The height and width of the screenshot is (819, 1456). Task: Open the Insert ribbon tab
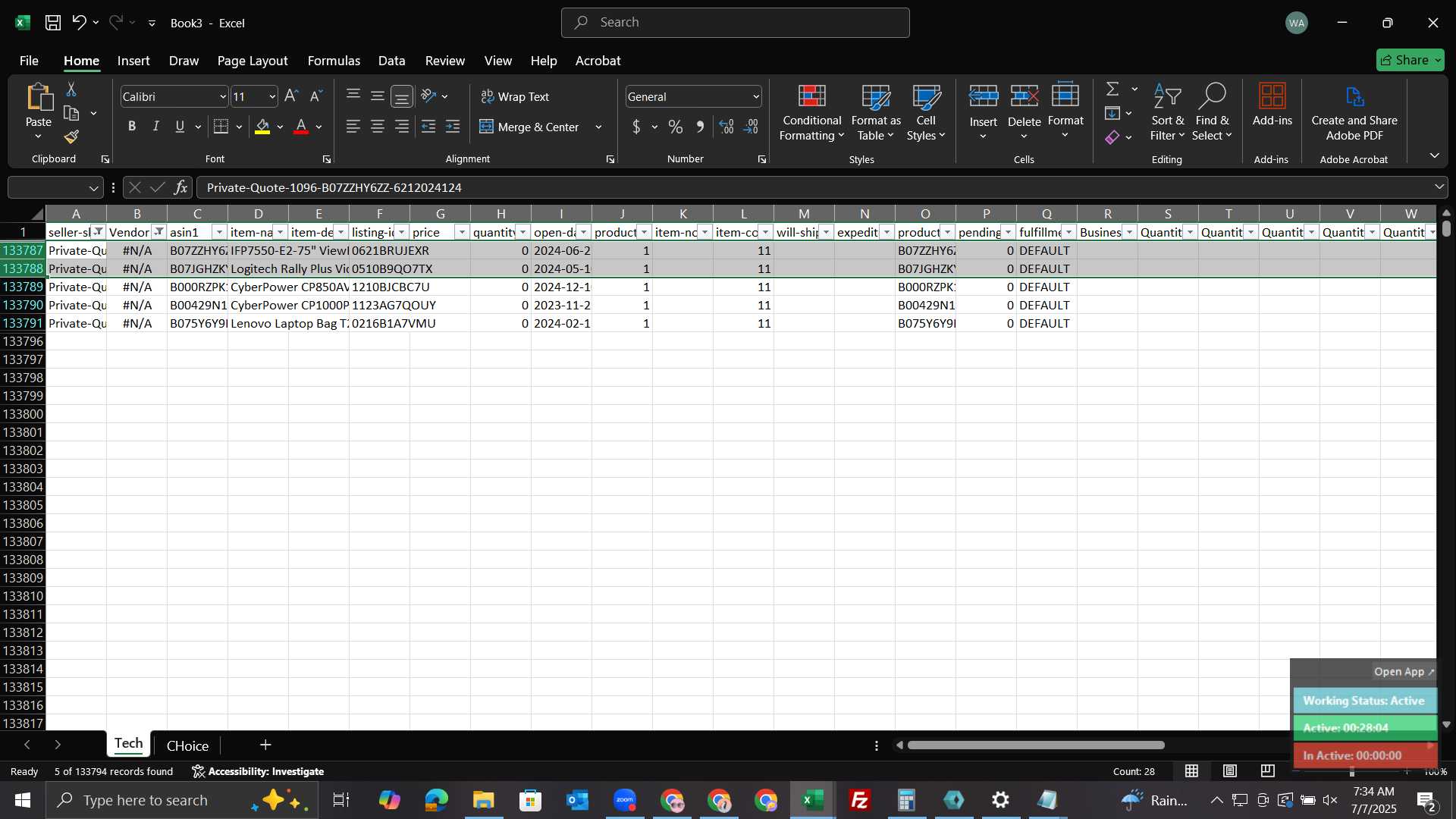click(133, 61)
